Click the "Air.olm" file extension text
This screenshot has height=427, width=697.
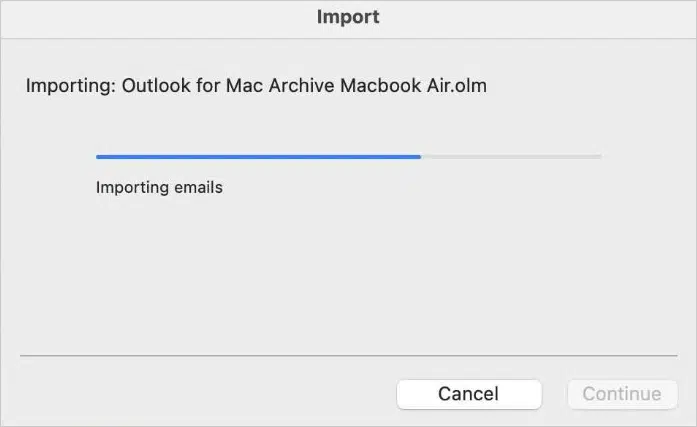457,86
